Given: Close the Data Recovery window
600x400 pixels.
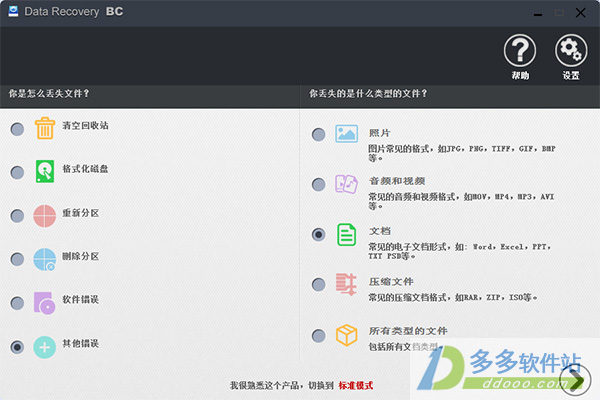Looking at the screenshot, I should tap(580, 13).
